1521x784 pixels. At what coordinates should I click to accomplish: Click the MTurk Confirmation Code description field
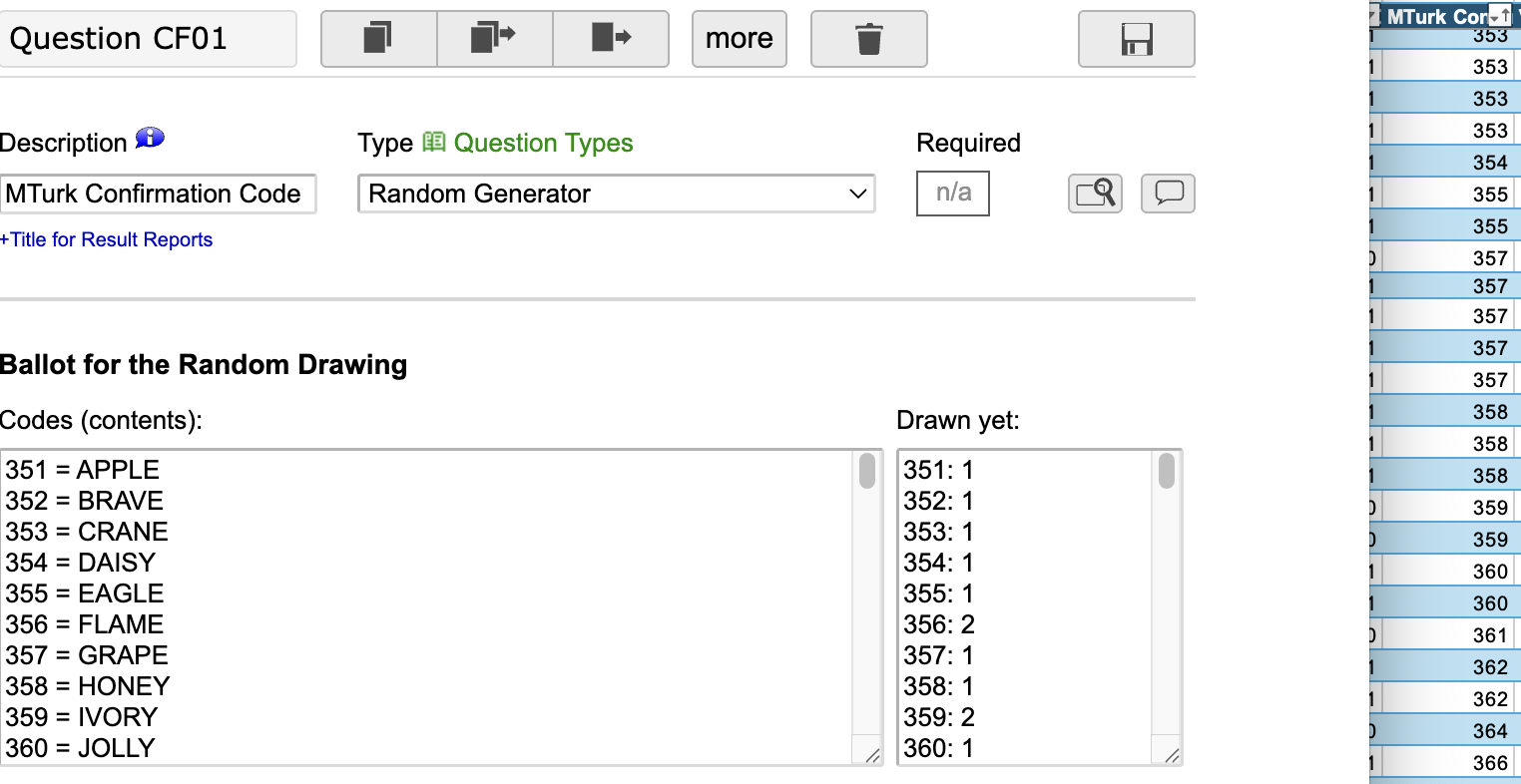point(158,194)
